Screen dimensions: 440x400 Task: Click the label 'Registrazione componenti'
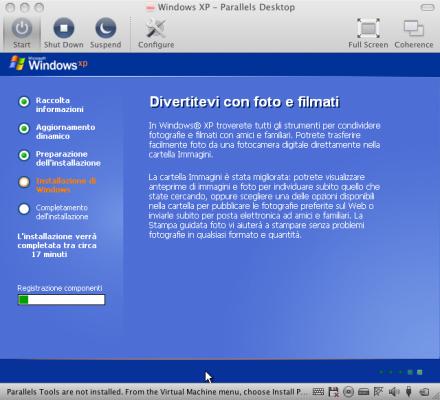[x=60, y=288]
